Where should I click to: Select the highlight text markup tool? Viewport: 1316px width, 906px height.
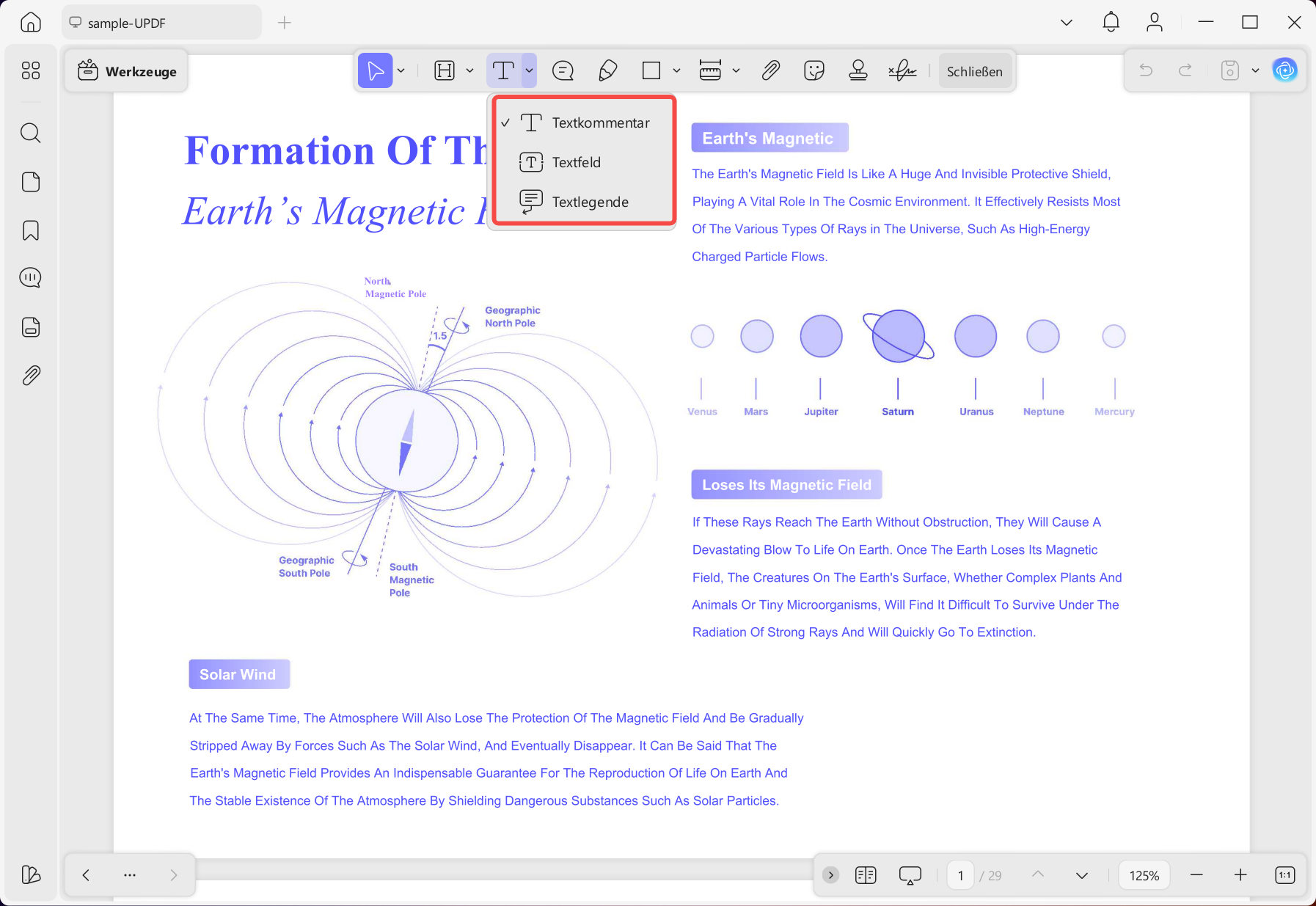445,70
